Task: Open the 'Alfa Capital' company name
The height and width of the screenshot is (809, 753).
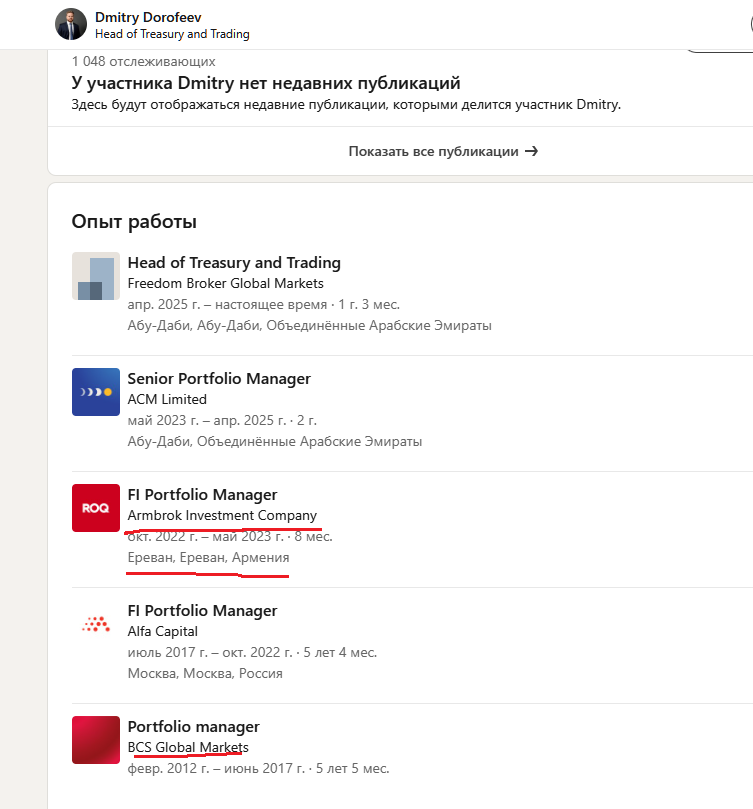Action: 163,632
